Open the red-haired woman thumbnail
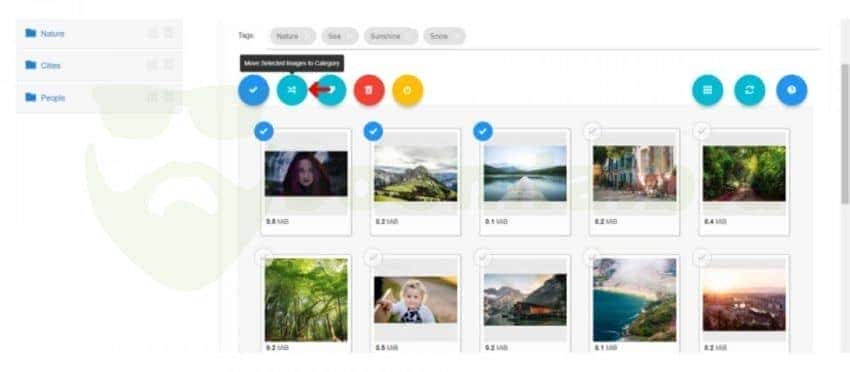 coord(306,174)
